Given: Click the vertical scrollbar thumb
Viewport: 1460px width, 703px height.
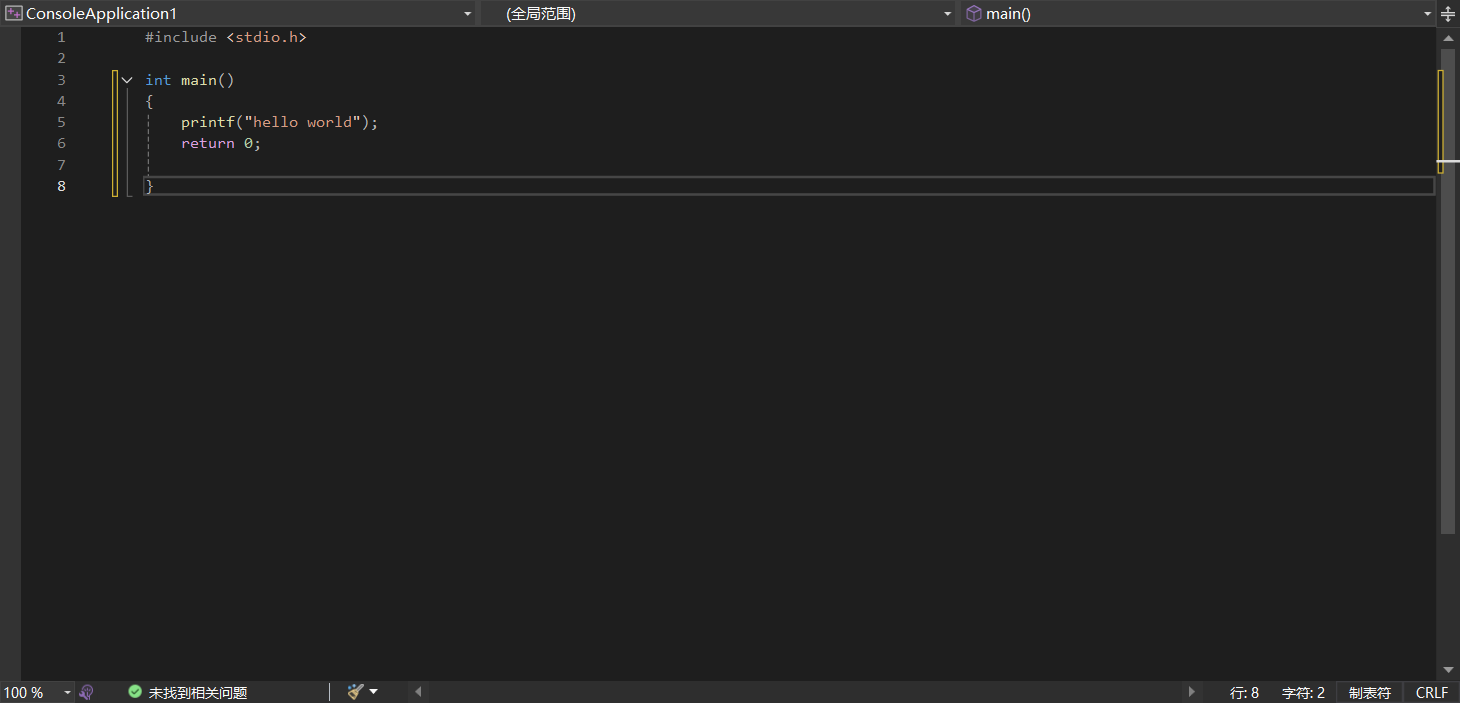Looking at the screenshot, I should click(x=1448, y=290).
